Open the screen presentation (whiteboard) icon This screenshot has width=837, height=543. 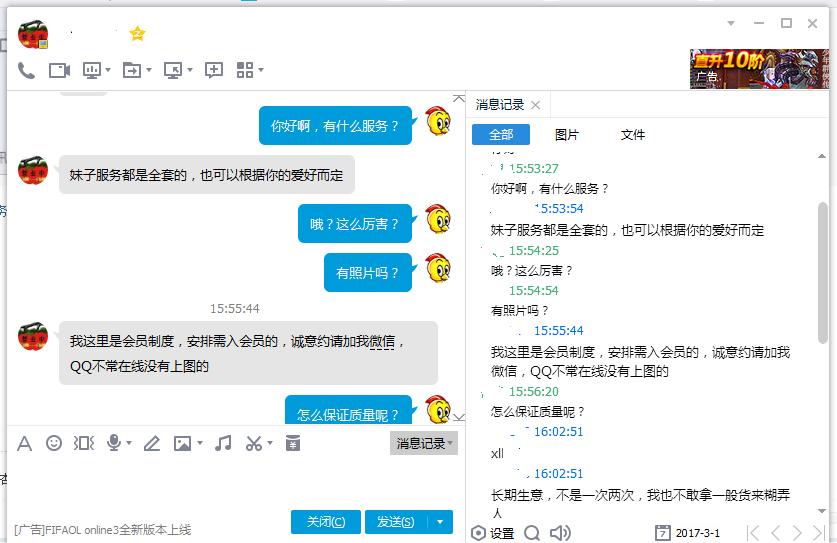point(92,70)
